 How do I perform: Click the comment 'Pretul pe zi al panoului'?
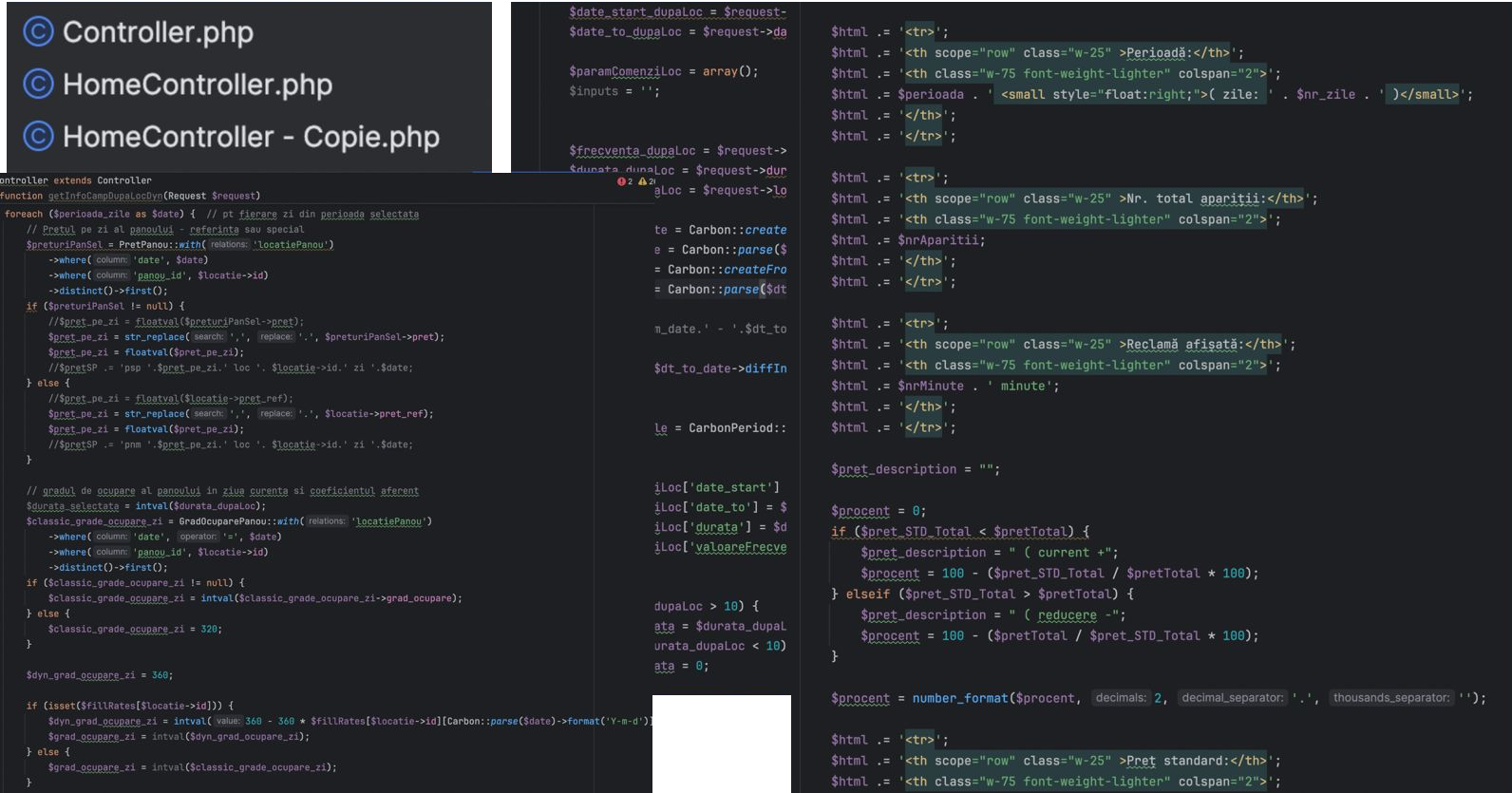click(x=165, y=230)
